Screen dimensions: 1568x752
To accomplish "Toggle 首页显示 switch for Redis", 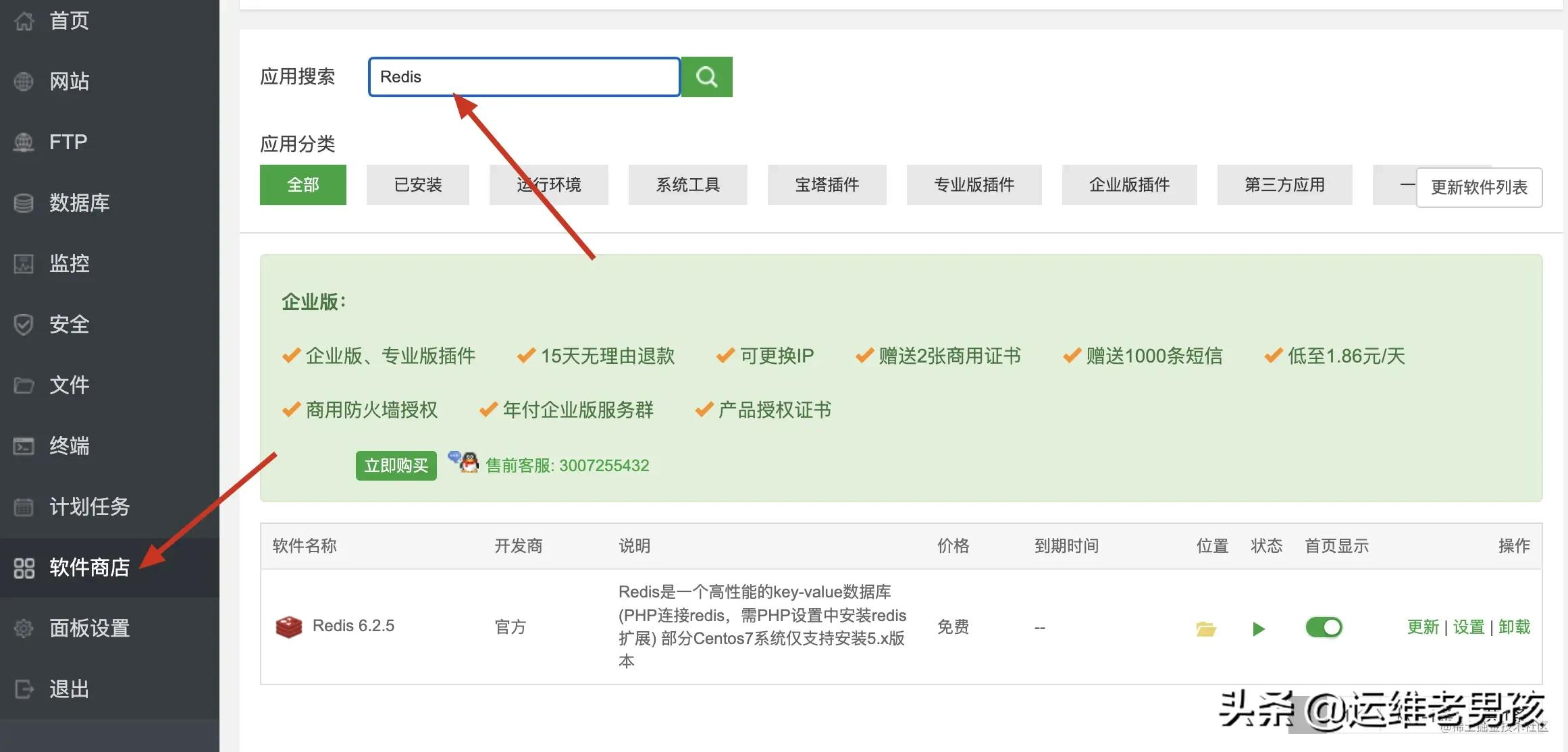I will 1323,627.
